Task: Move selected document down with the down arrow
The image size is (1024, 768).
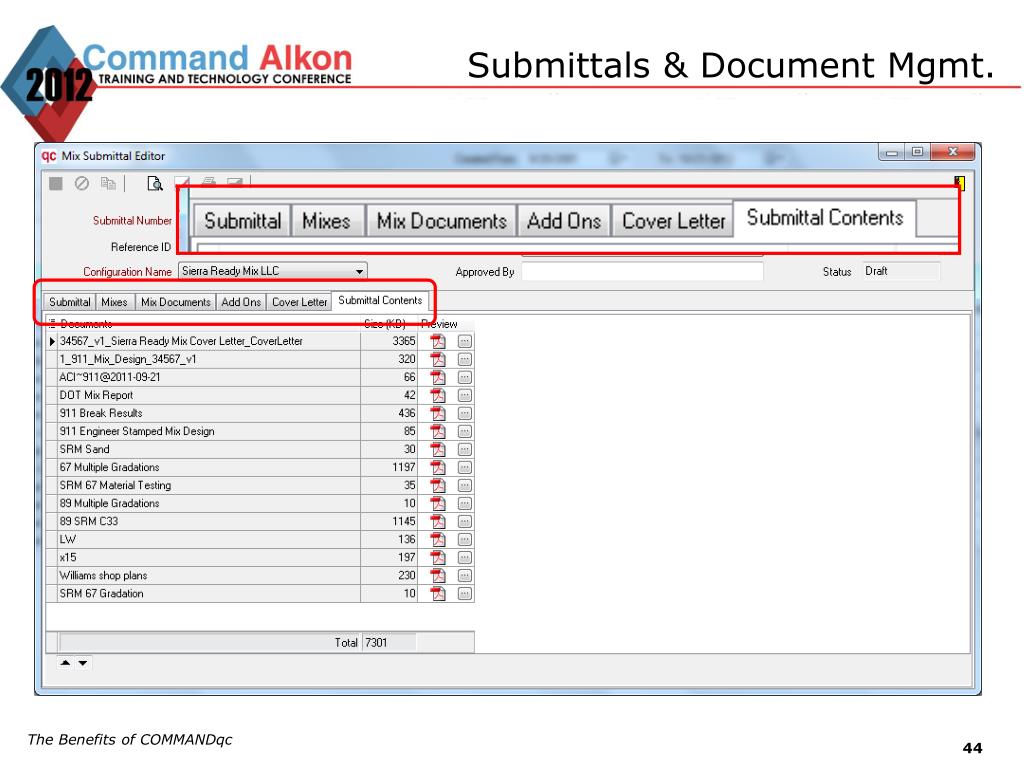Action: [83, 663]
